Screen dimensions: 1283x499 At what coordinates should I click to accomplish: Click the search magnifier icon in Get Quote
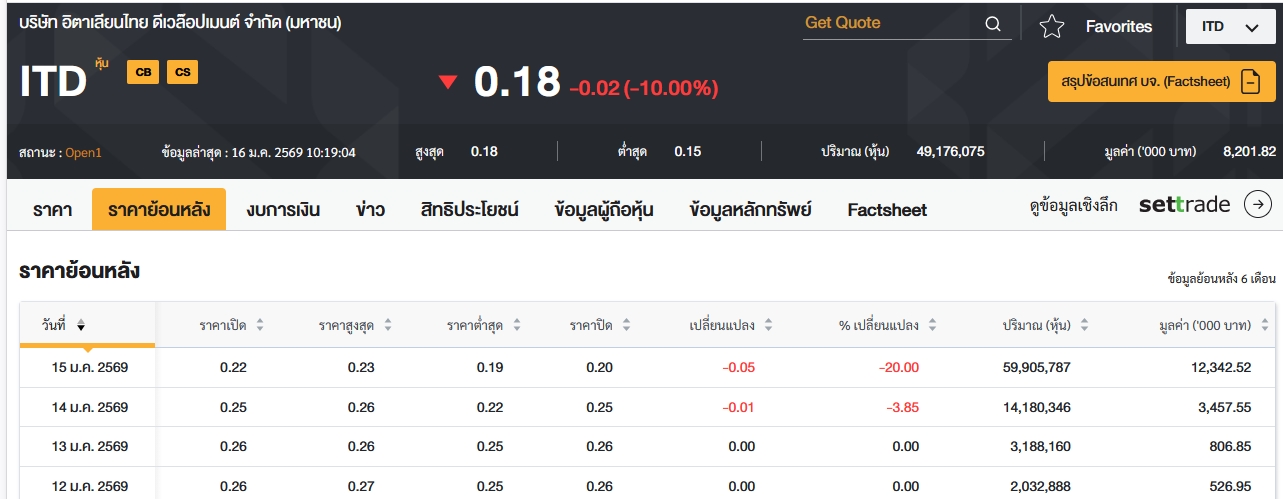coord(992,24)
